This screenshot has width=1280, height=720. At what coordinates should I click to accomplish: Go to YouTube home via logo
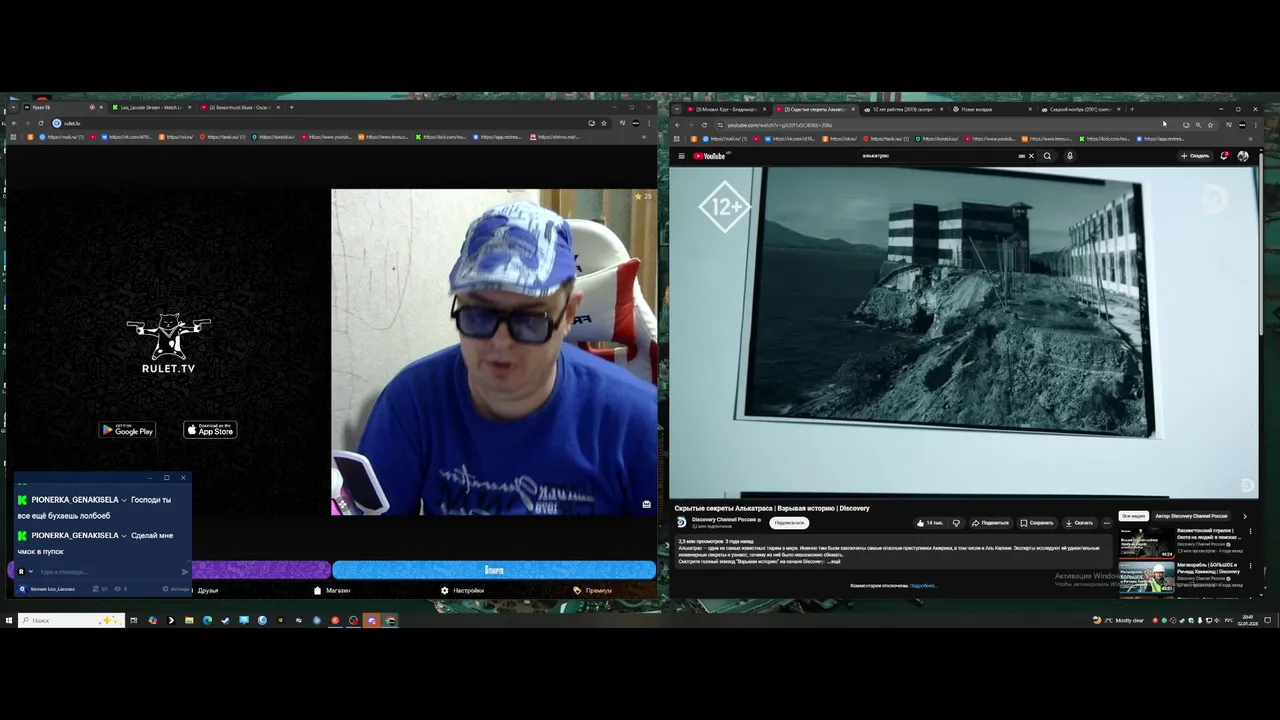(710, 156)
